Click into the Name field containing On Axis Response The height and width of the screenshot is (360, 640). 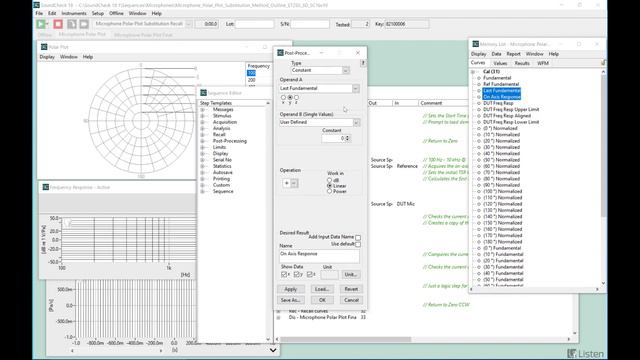[319, 256]
